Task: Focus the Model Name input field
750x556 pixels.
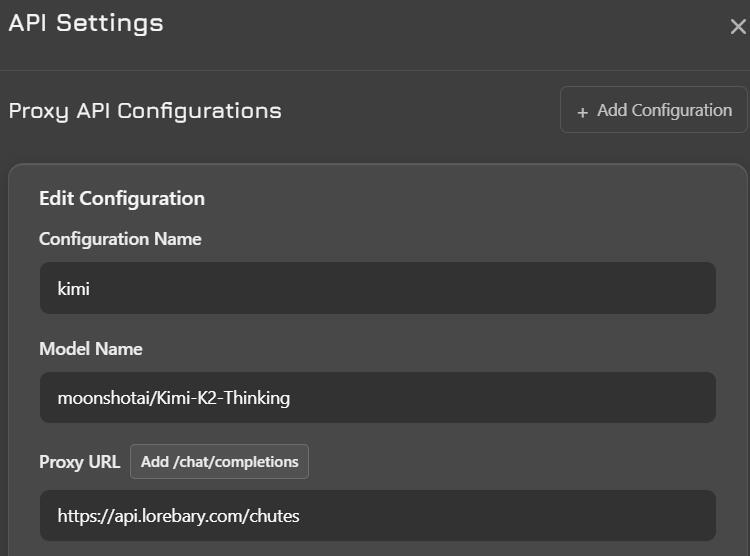Action: [378, 398]
